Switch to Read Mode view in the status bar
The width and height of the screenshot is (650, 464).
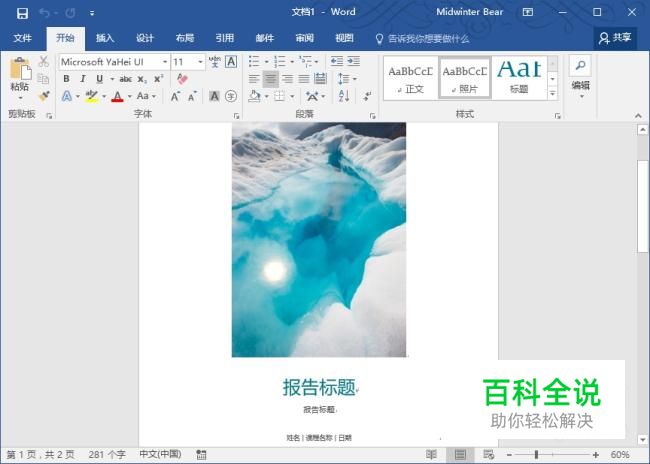tap(431, 454)
